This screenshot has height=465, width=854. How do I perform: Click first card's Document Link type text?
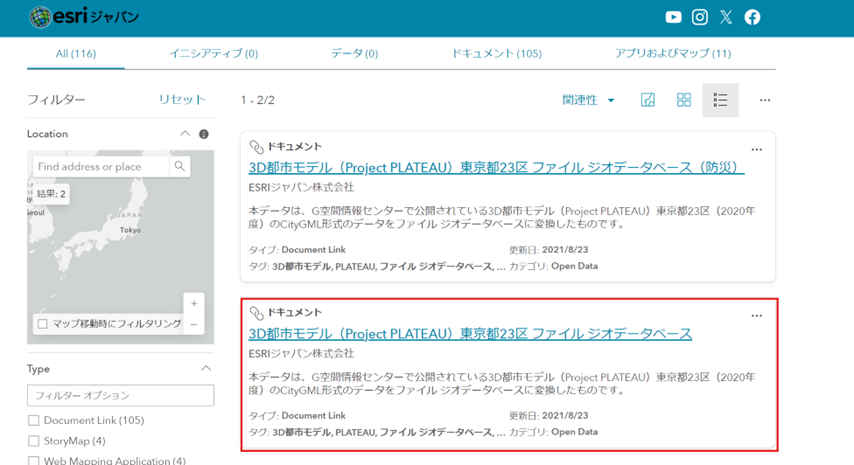point(313,249)
